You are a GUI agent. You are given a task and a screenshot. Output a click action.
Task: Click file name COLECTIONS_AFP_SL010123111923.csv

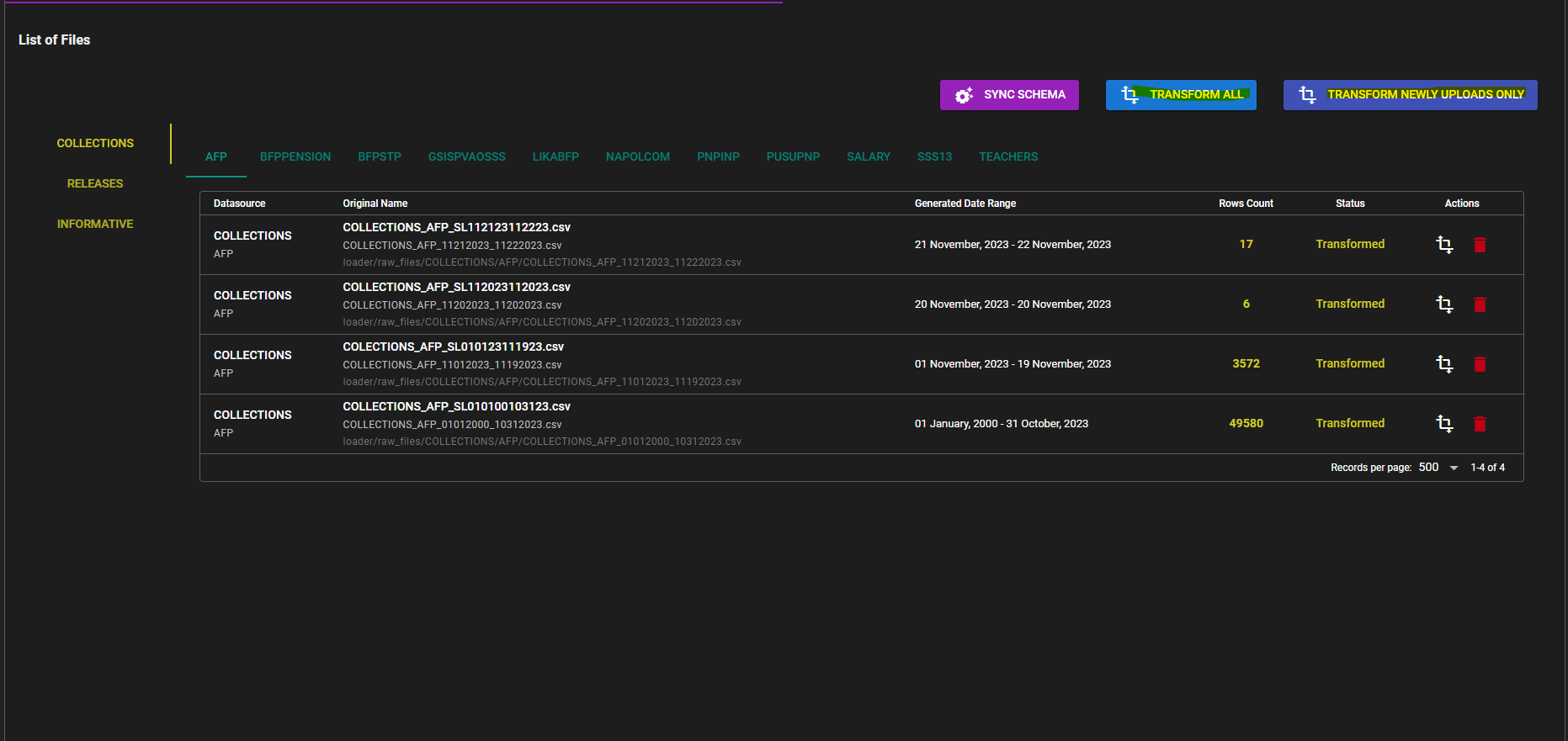pyautogui.click(x=453, y=347)
